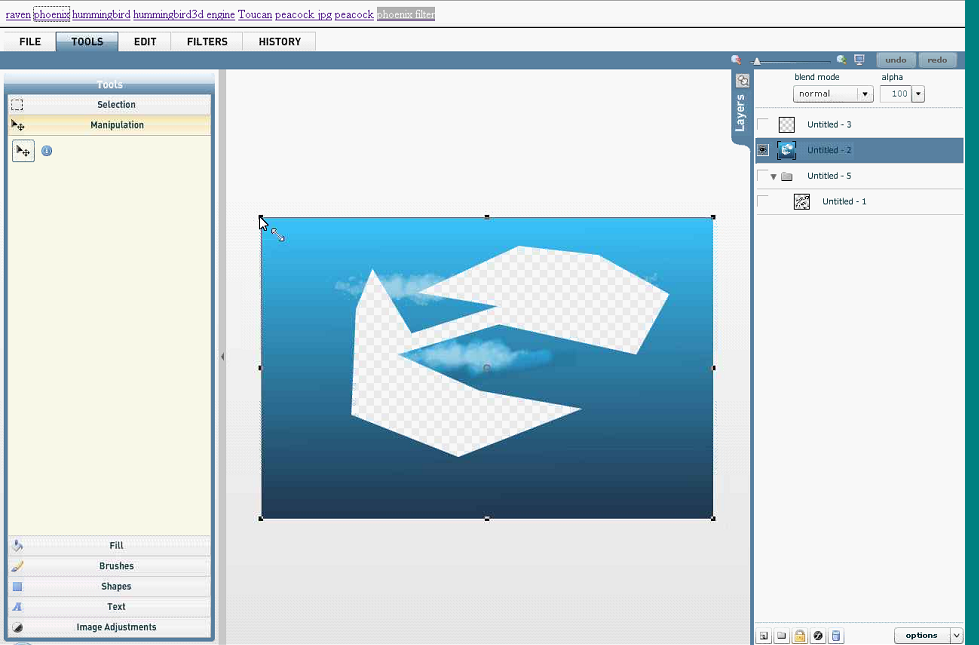Lock the layer with padlock icon
The width and height of the screenshot is (979, 645).
coord(799,636)
